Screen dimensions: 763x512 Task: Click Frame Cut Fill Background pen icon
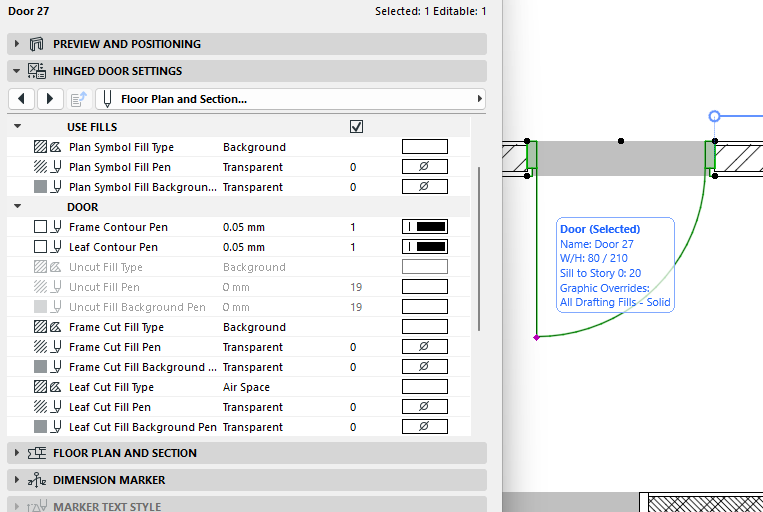[47, 367]
